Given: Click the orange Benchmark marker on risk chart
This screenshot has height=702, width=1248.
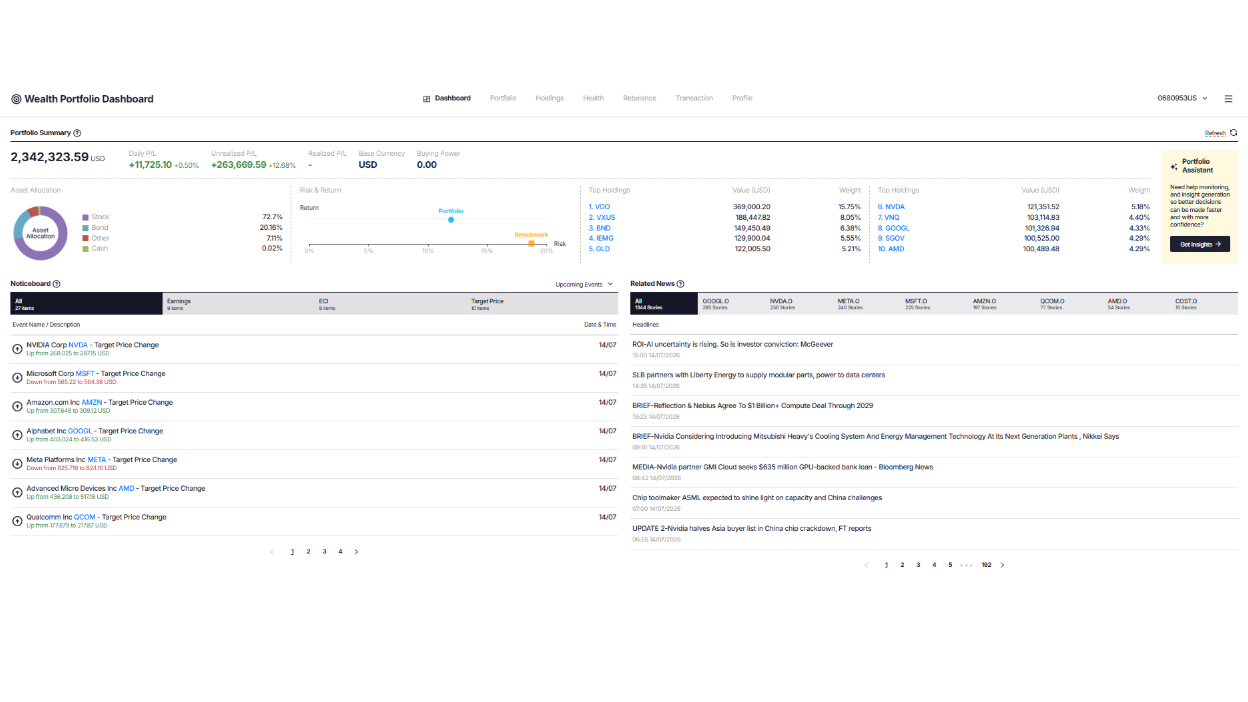Looking at the screenshot, I should coord(531,243).
